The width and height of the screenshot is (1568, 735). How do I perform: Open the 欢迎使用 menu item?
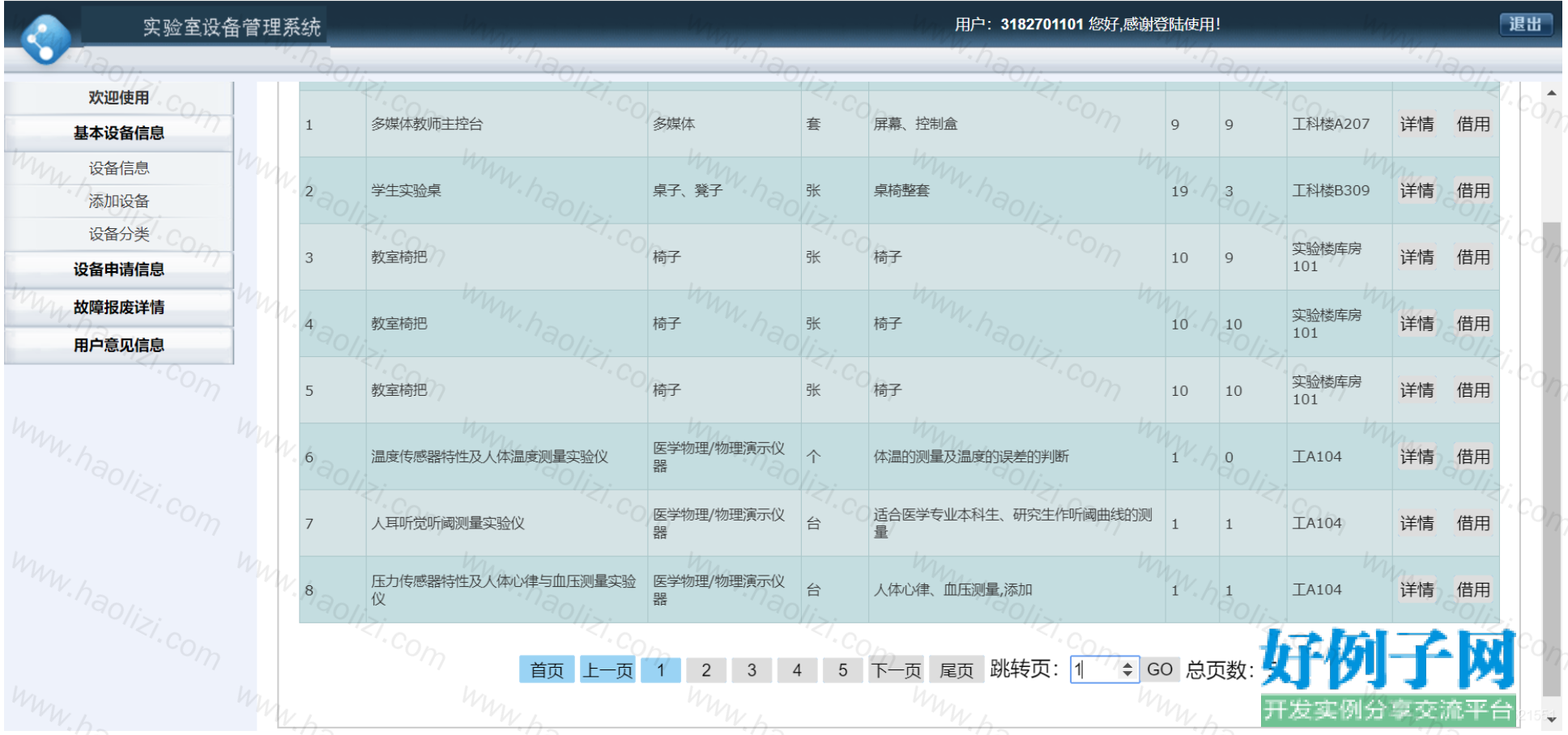[118, 98]
